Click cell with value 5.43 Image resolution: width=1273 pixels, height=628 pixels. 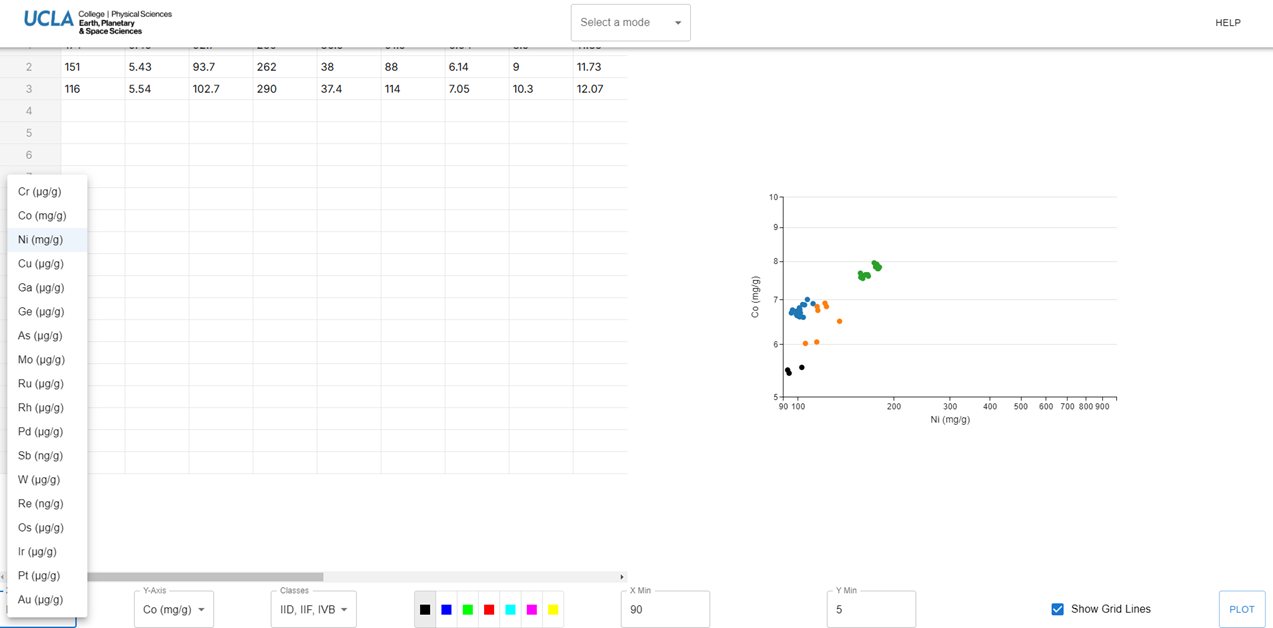[157, 67]
